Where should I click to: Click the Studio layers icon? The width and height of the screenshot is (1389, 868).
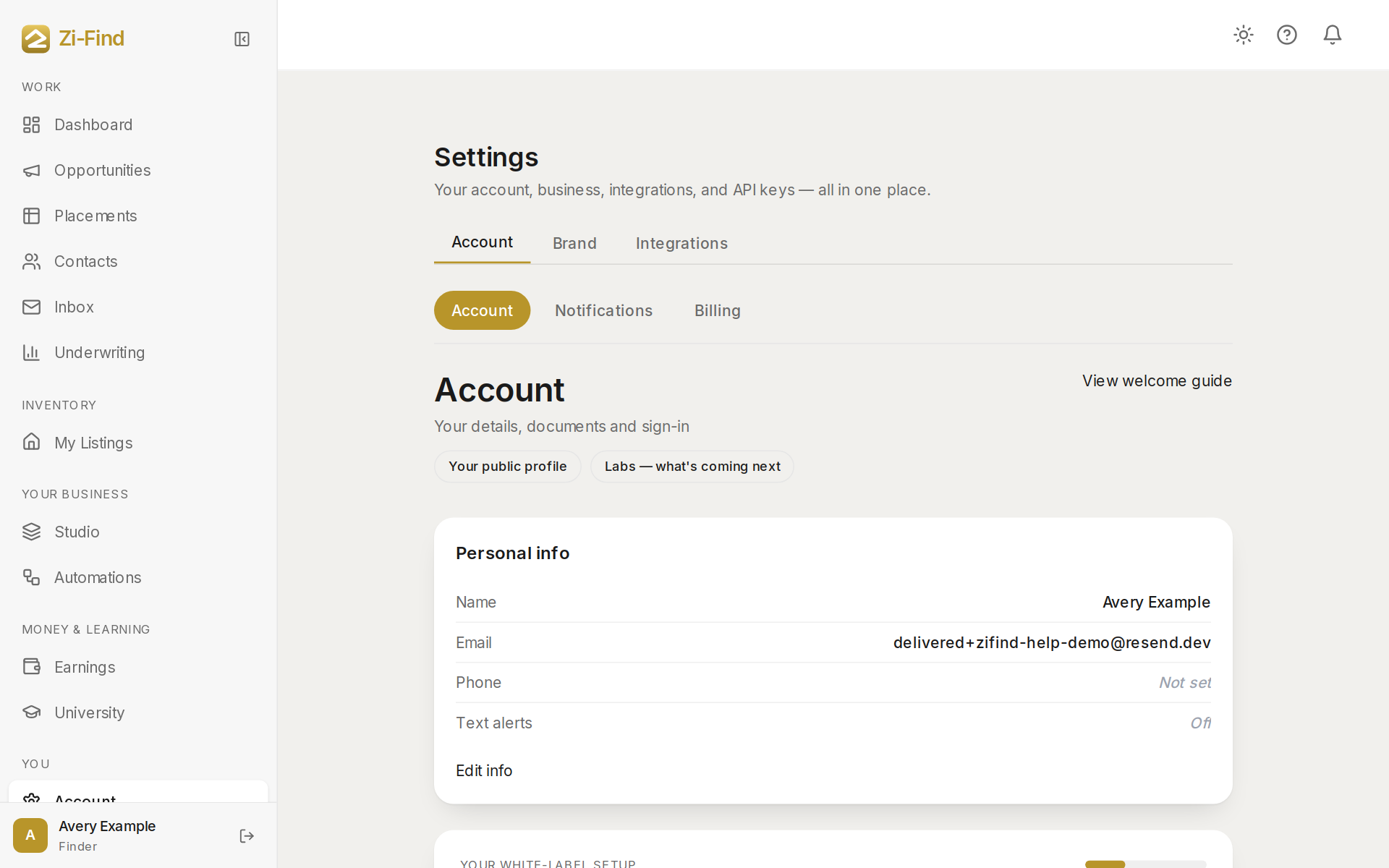coord(31,532)
